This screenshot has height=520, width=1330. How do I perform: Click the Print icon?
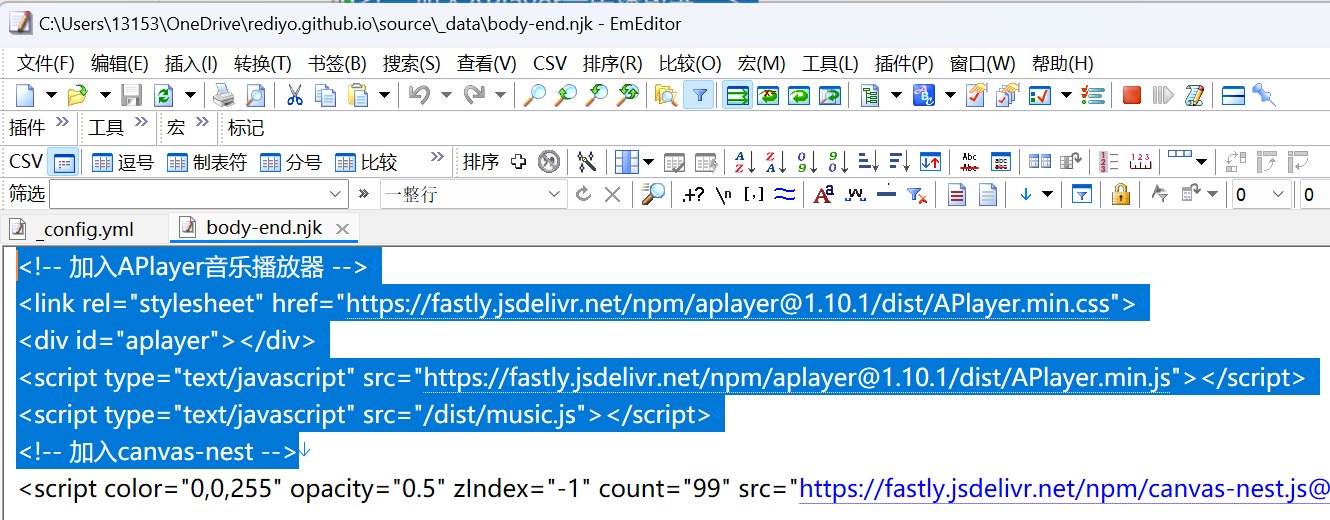[x=223, y=95]
